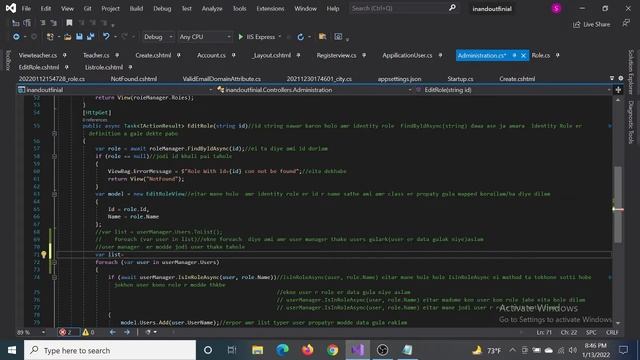Collapse the EditRole method outlining at line 55

54,133
